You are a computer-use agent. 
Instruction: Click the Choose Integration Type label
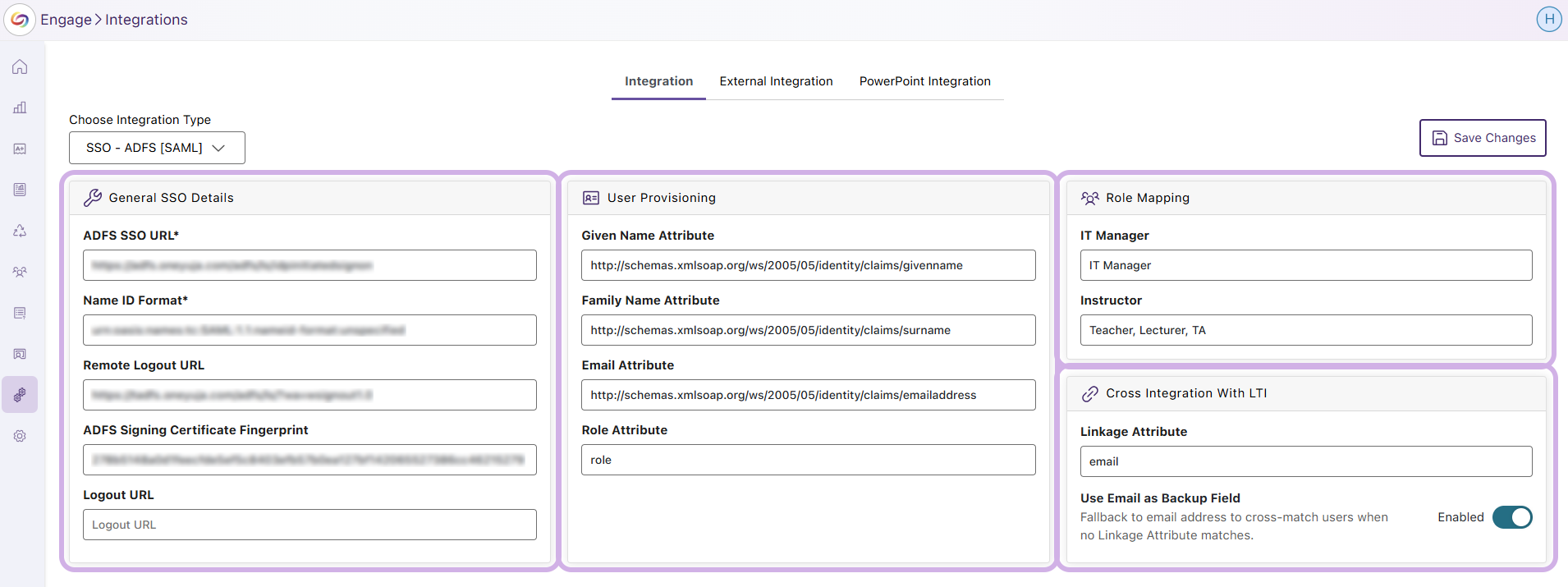coord(140,120)
